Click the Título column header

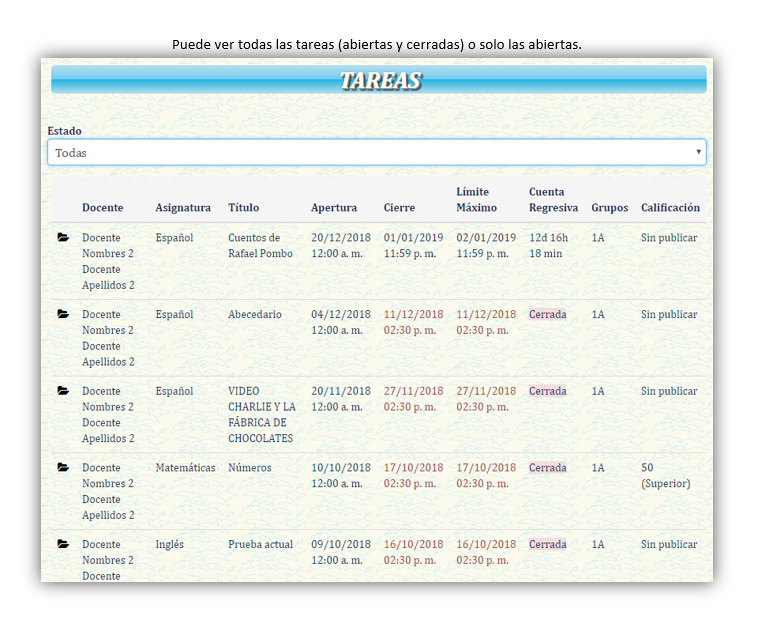pos(243,208)
